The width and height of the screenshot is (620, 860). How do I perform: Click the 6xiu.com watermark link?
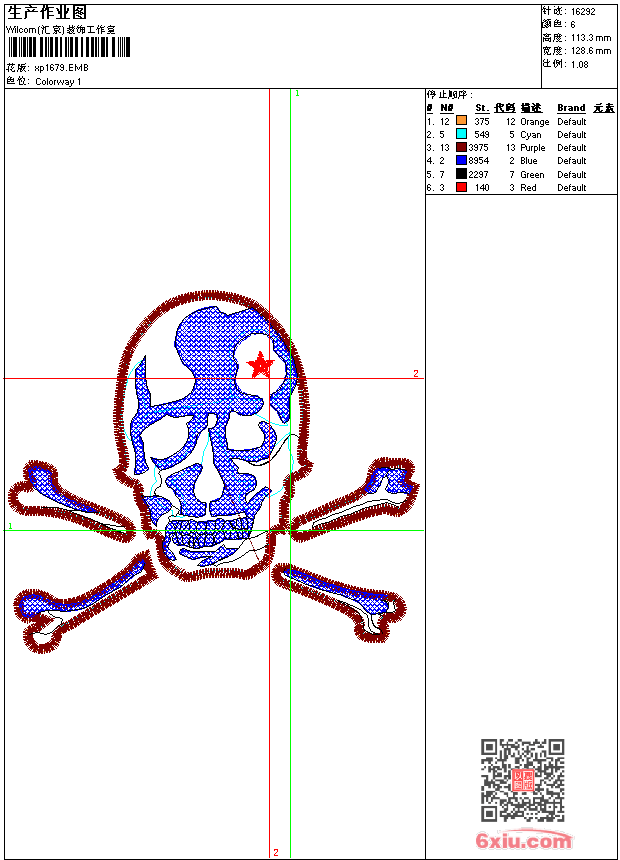pyautogui.click(x=523, y=841)
